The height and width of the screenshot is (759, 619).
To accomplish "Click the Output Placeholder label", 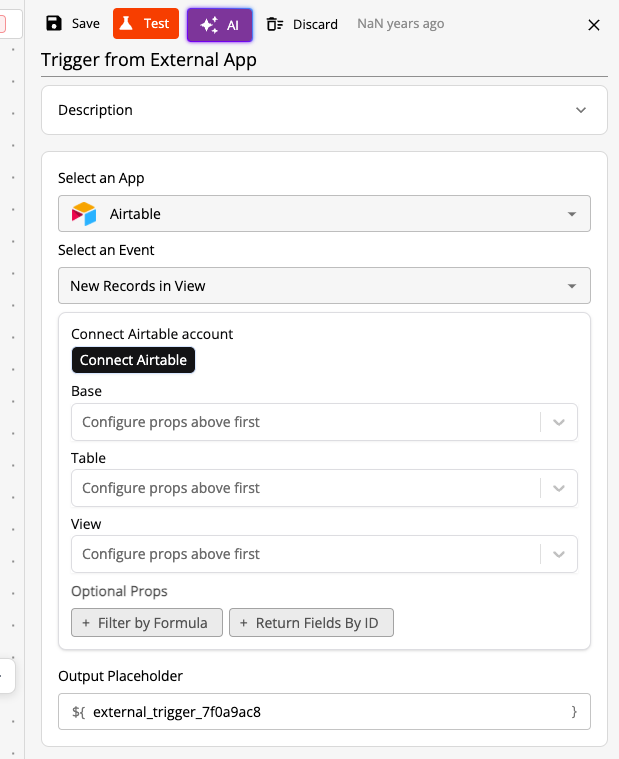I will [121, 676].
